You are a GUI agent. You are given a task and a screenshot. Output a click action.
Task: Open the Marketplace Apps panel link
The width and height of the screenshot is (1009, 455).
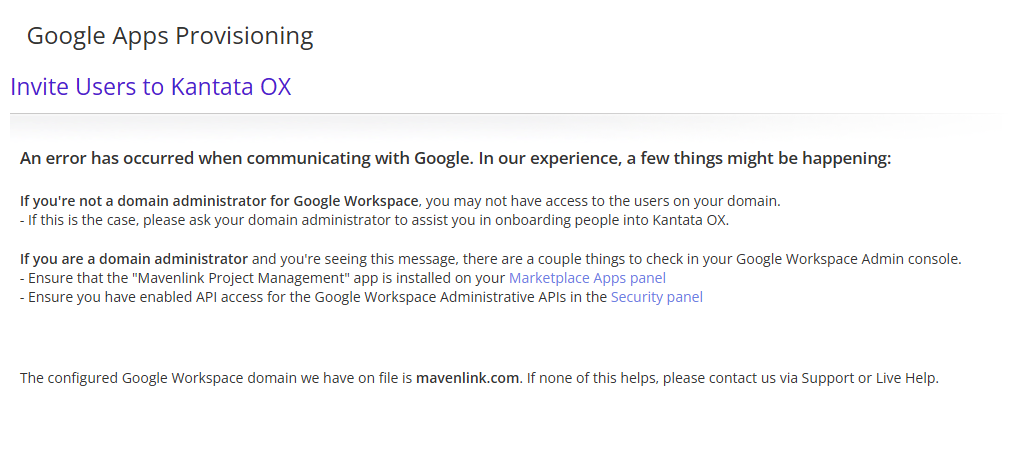(x=587, y=278)
